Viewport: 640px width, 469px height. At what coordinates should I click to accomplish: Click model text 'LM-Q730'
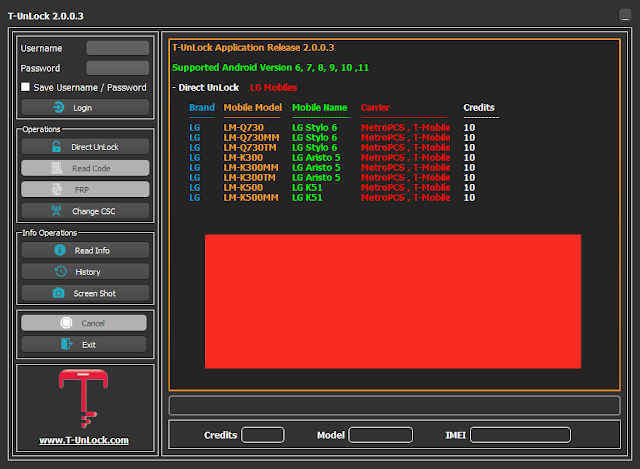coord(243,127)
